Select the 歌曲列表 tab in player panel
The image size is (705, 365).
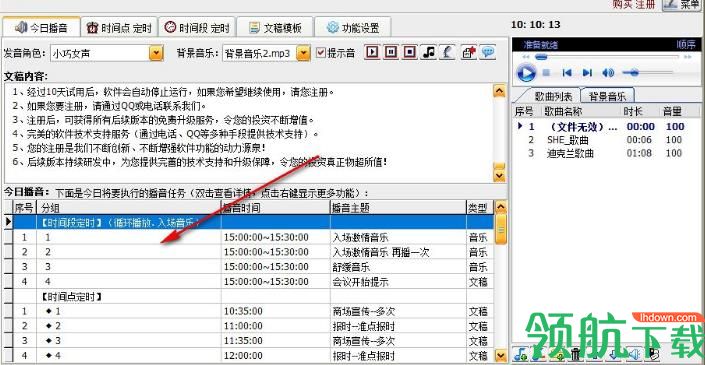point(553,96)
